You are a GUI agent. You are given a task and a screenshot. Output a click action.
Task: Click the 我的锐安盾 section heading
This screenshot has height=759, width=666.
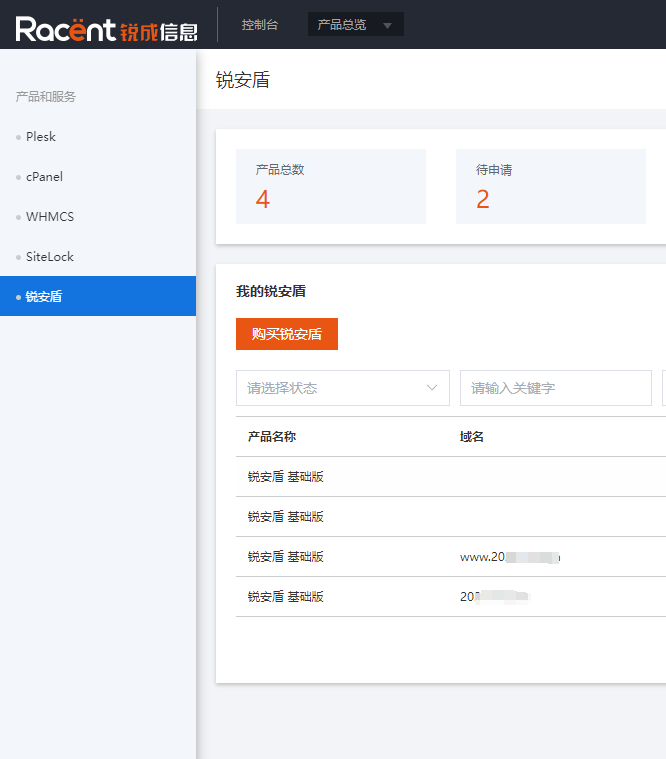271,291
